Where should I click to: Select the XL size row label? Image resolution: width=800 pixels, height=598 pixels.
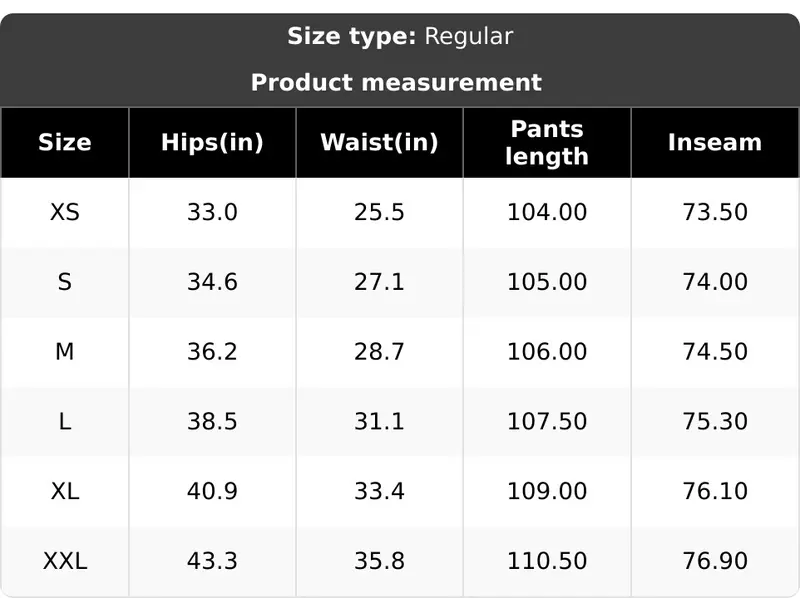coord(65,491)
